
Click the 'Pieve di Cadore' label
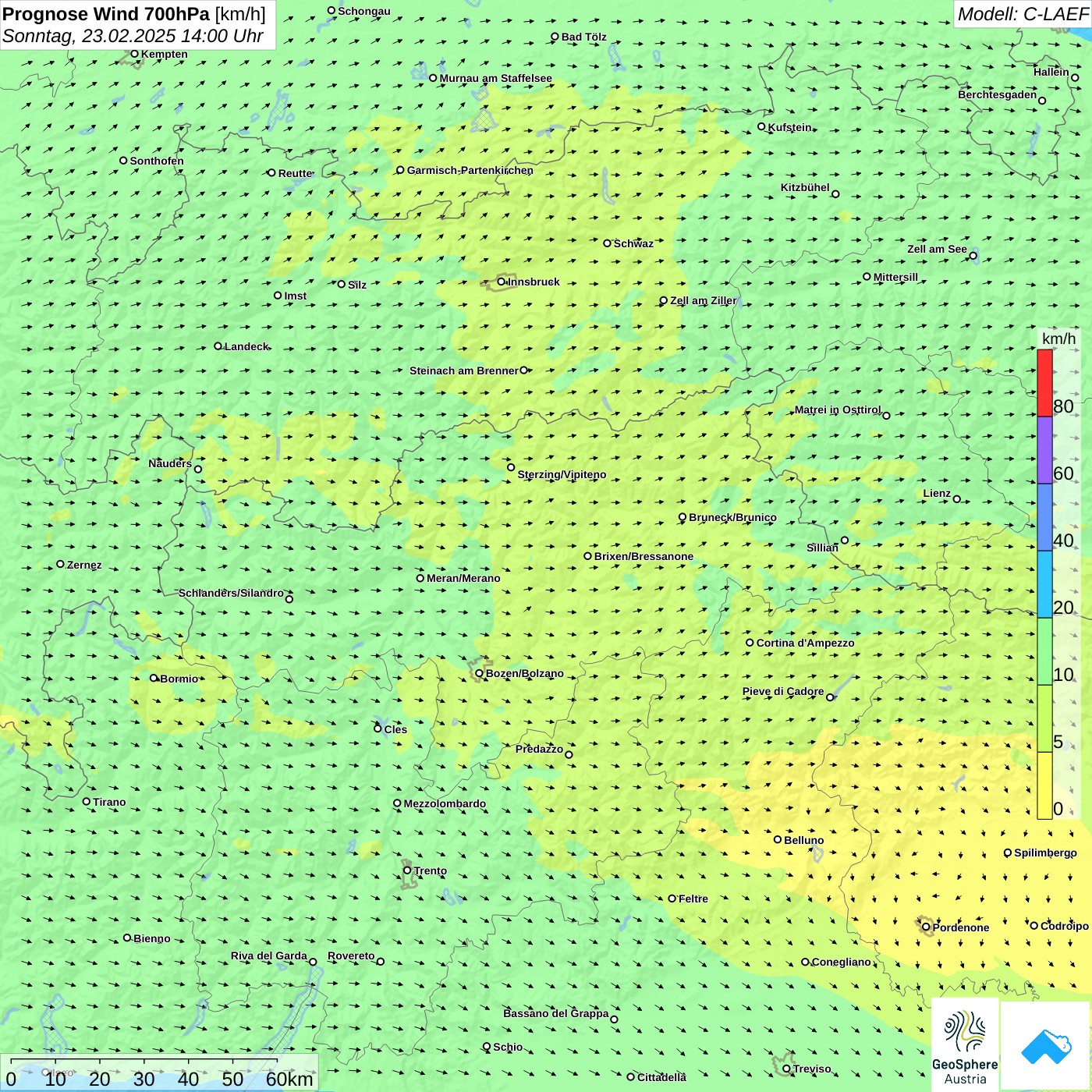pyautogui.click(x=783, y=691)
